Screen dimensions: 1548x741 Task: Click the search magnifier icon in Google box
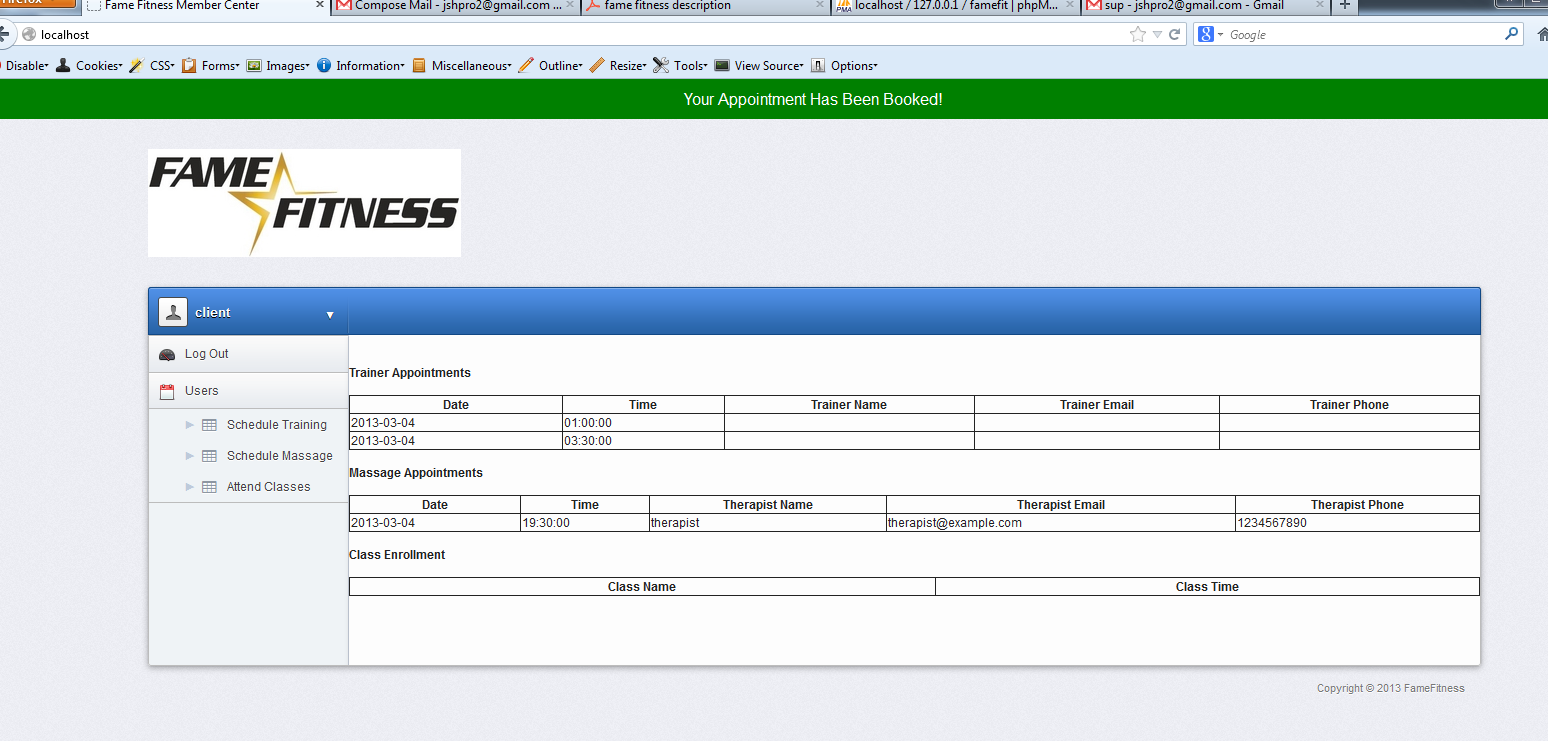click(1511, 34)
